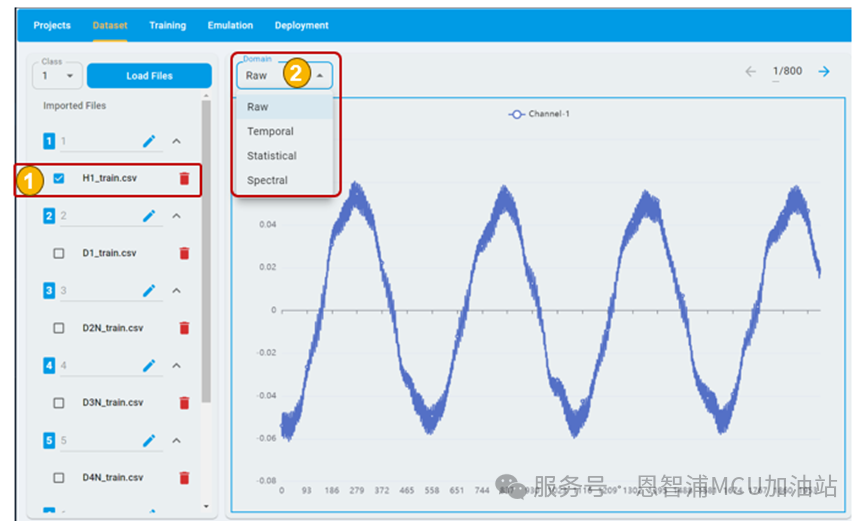Collapse class 2 file group

point(177,216)
